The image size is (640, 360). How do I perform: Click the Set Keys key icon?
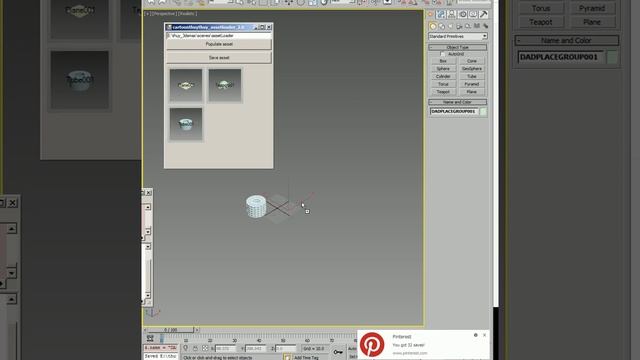tap(338, 352)
